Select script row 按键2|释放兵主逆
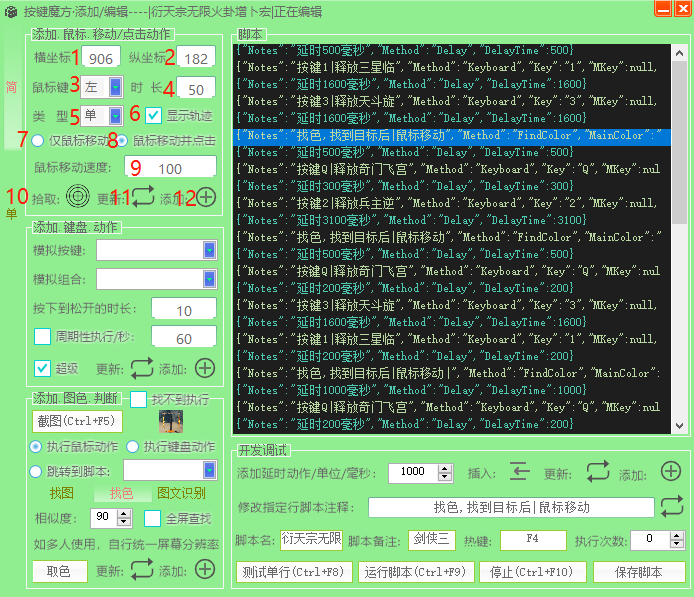 452,204
